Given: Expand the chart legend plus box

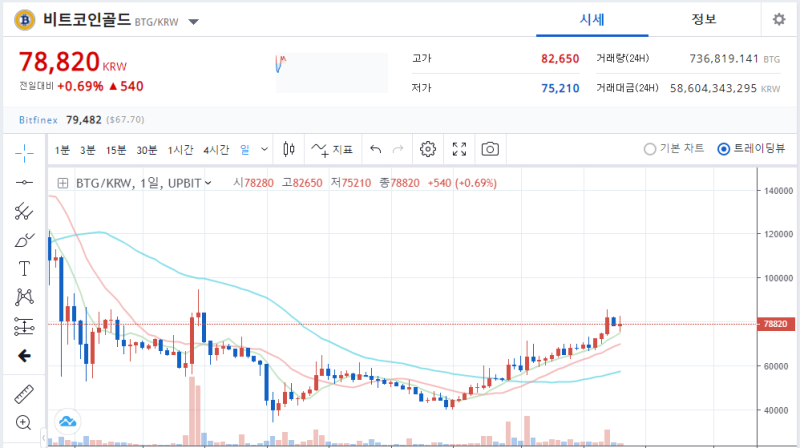Looking at the screenshot, I should pyautogui.click(x=63, y=183).
